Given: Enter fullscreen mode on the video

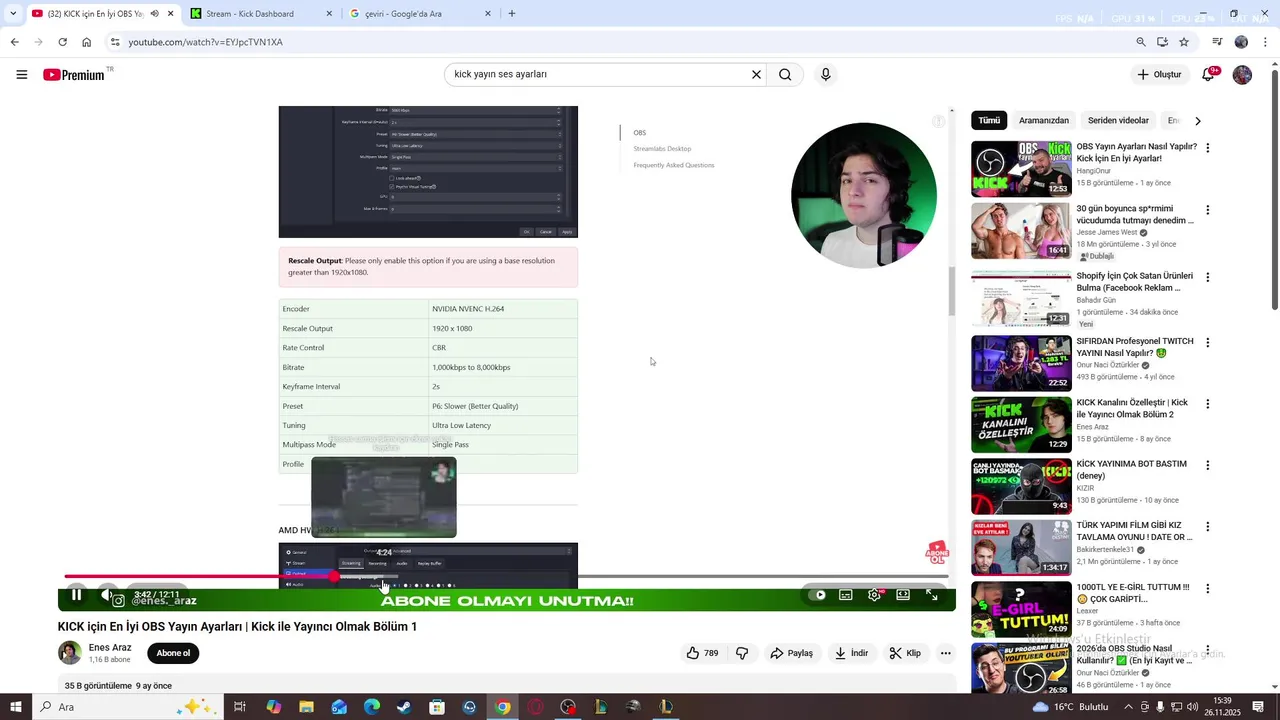Looking at the screenshot, I should [x=931, y=595].
